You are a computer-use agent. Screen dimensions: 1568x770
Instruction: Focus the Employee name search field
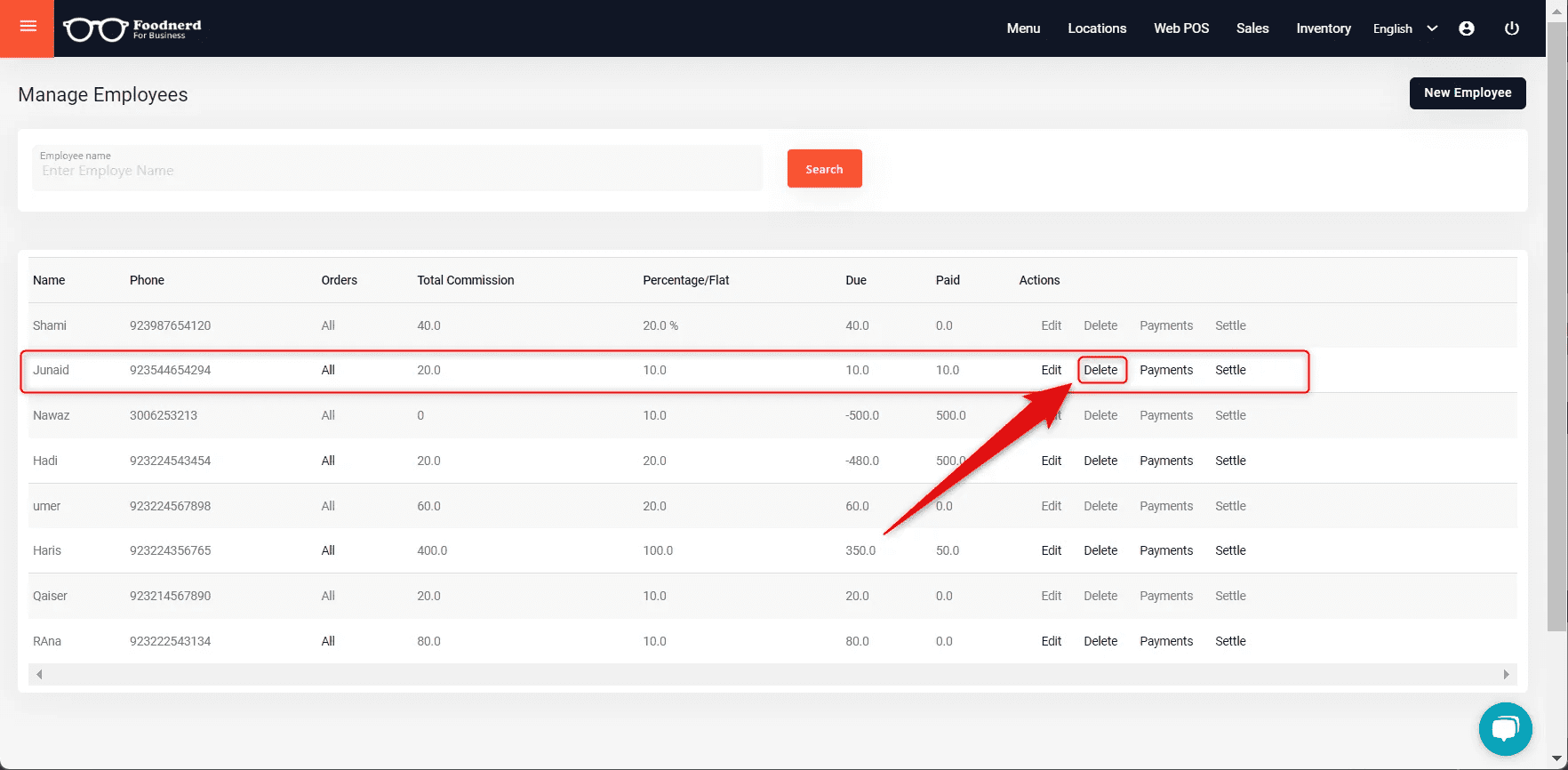tap(397, 168)
